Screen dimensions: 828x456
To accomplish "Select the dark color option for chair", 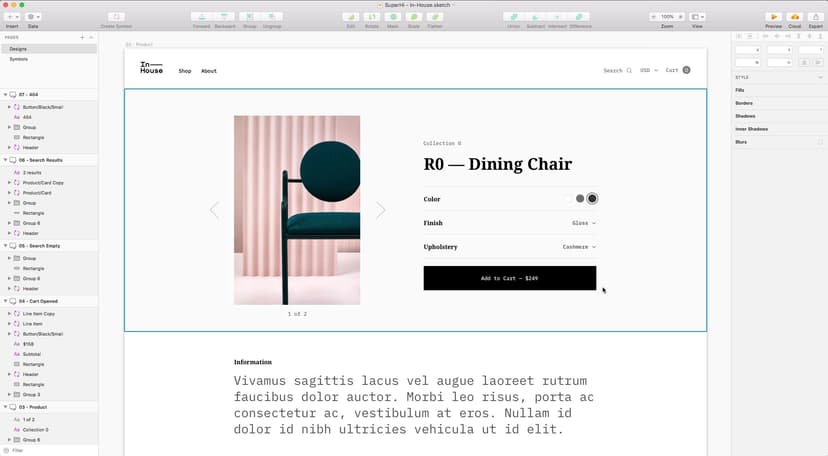I will coord(592,198).
